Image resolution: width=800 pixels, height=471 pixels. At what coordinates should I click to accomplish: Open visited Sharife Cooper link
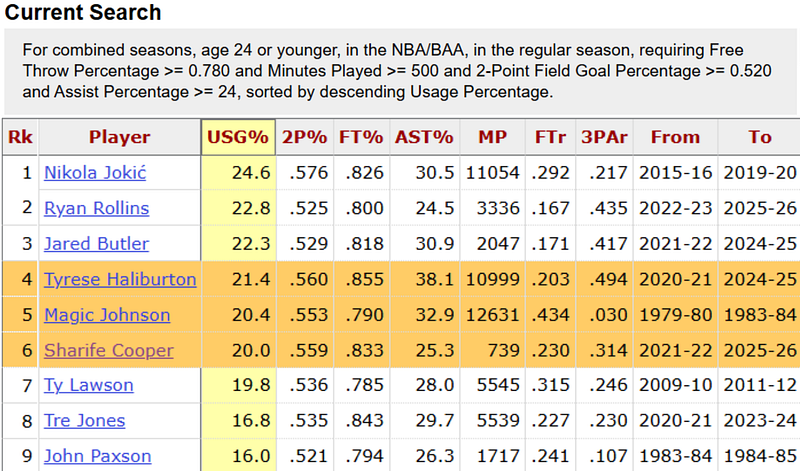109,350
